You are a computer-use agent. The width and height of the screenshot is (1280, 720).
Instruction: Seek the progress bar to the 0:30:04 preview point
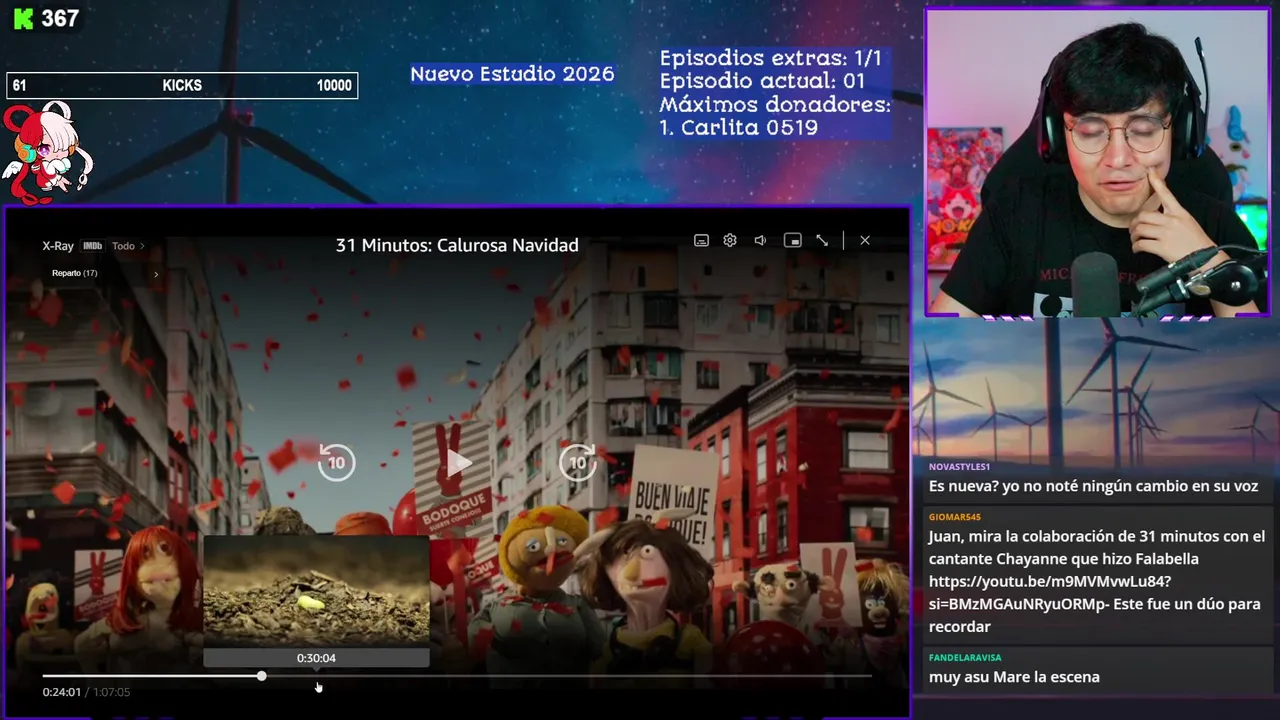tap(316, 677)
